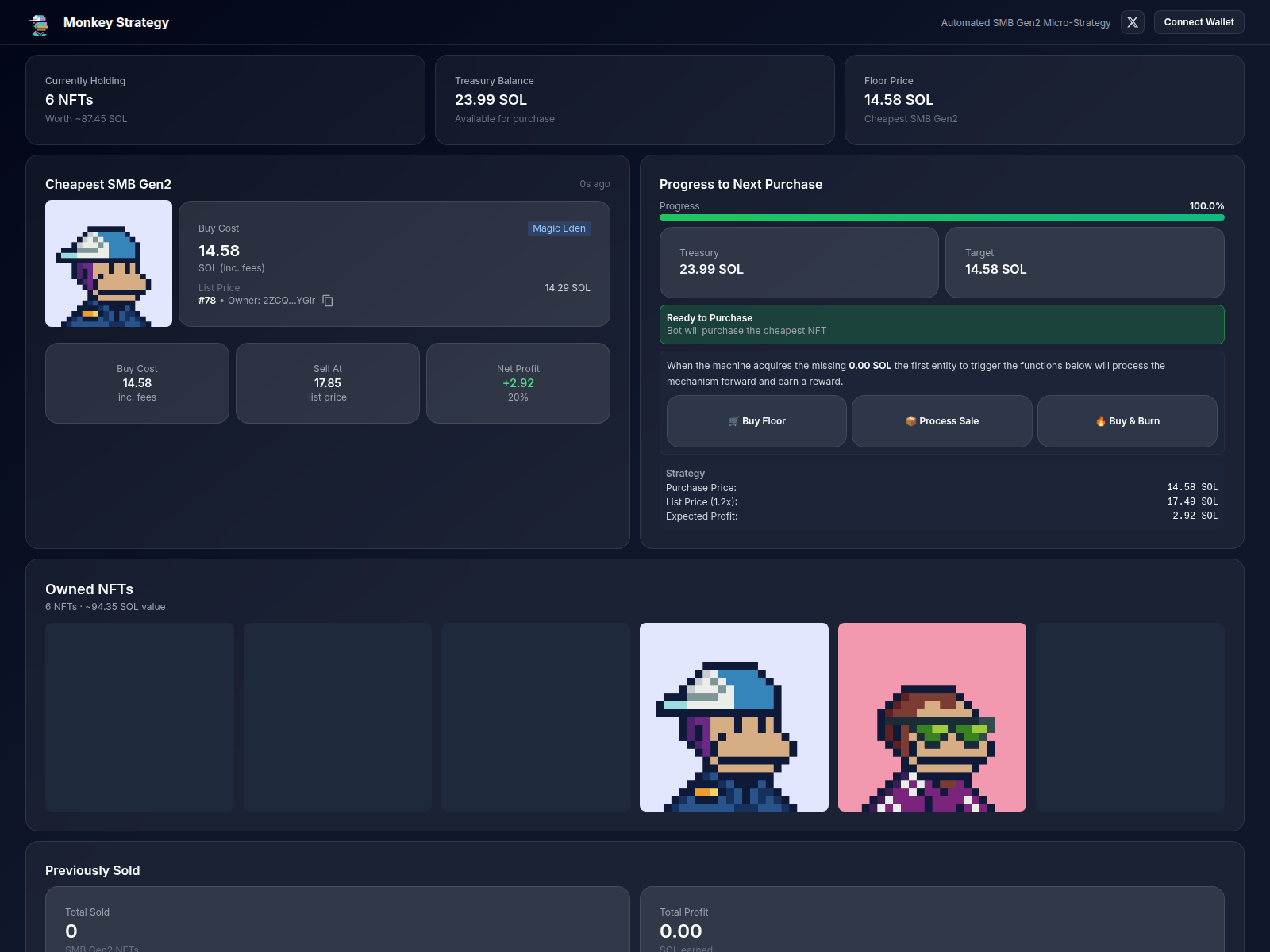Activate the Buy & Burn function

[1127, 421]
